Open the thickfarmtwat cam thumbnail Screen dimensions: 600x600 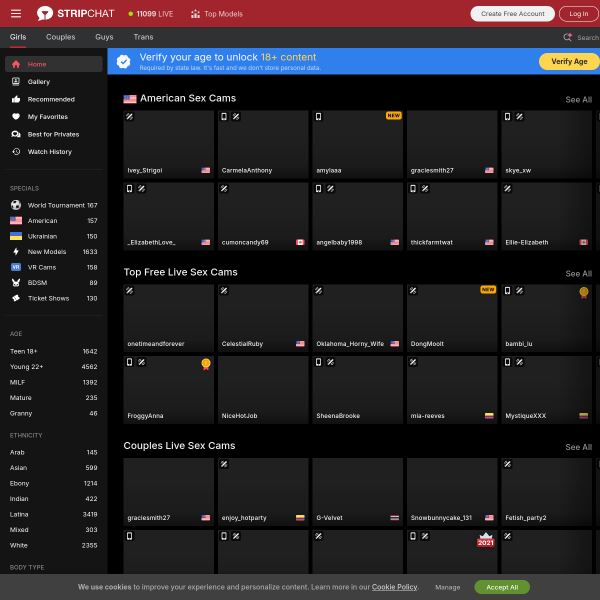452,216
